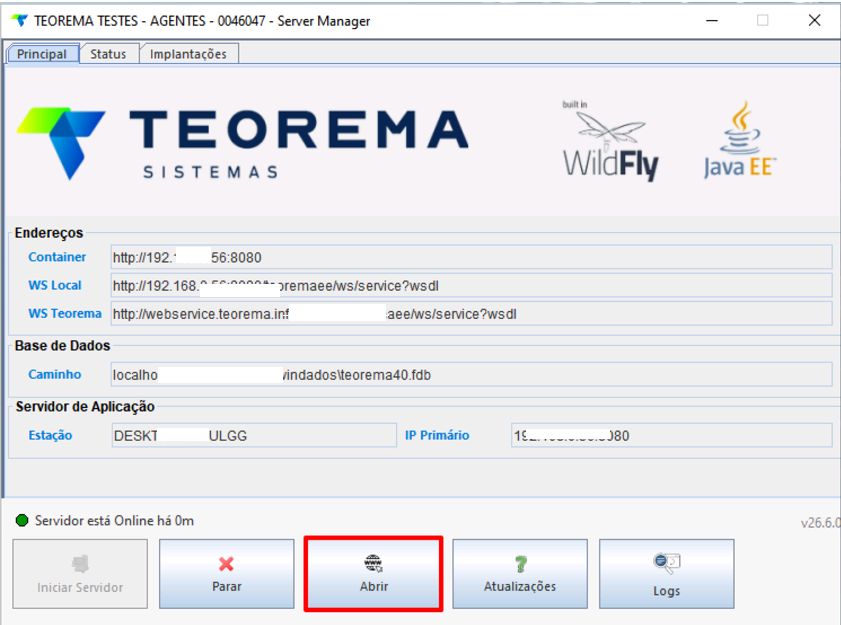Click the WS Teorema label
Screen dimensions: 841x625
click(65, 313)
